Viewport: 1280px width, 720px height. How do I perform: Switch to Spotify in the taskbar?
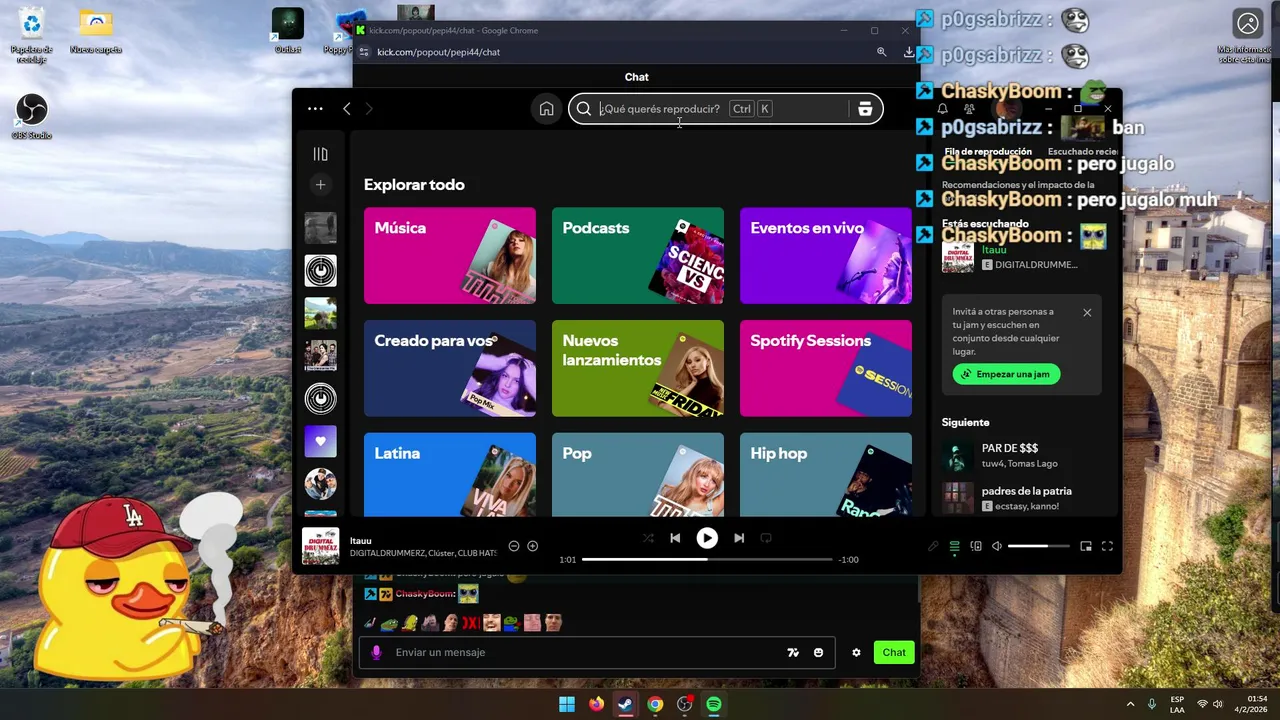coord(714,704)
